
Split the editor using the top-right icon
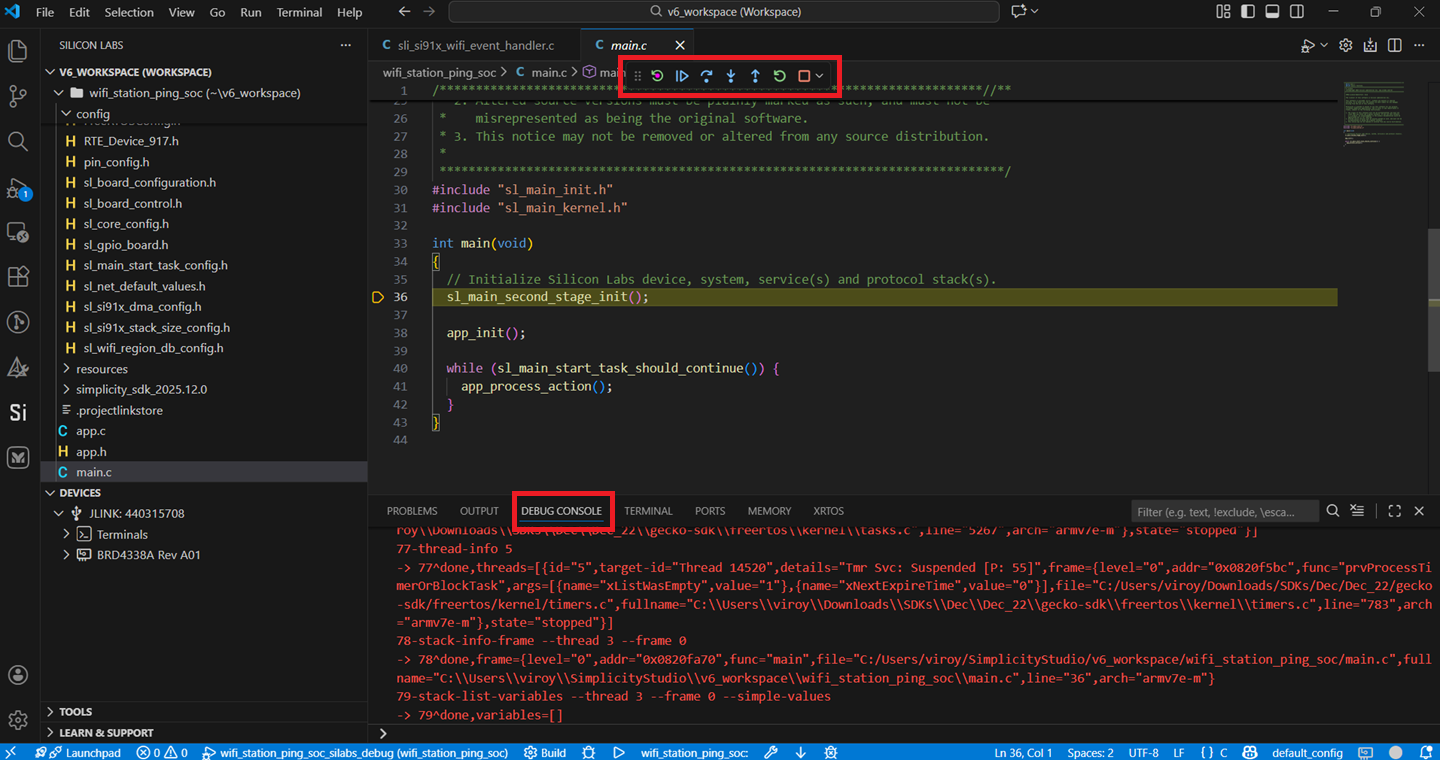1394,45
